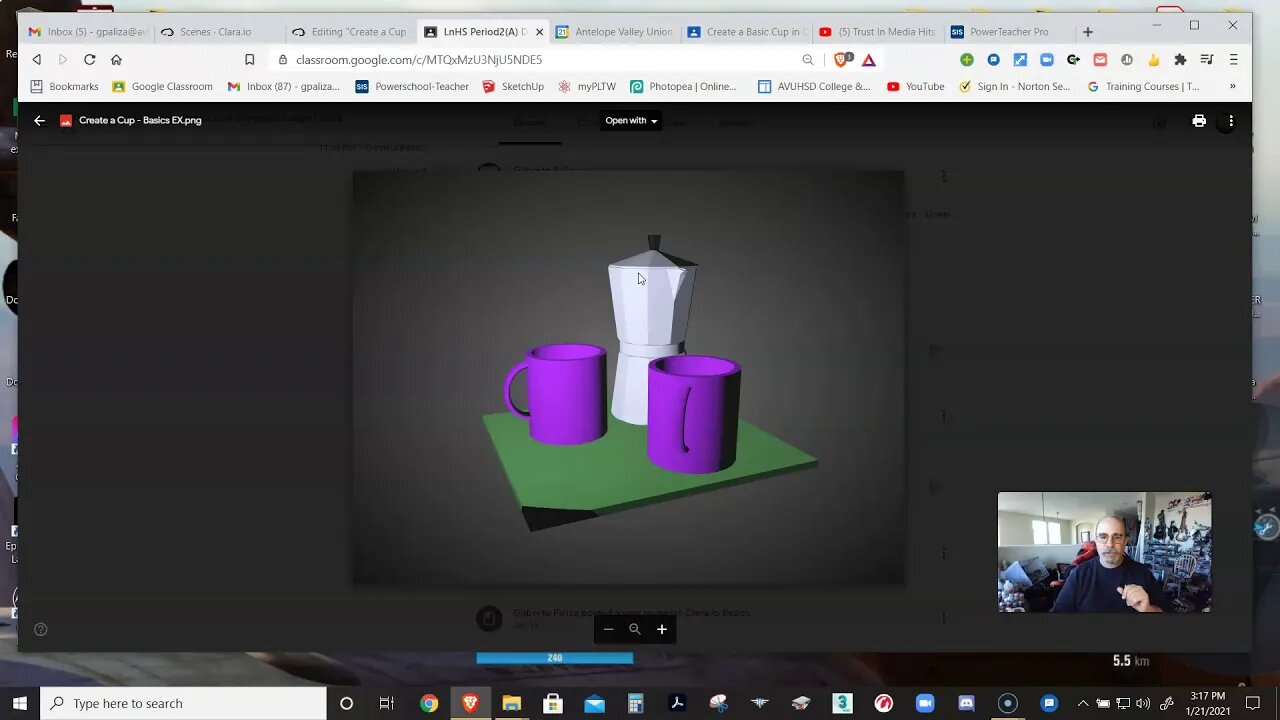Open Microsoft Store from the taskbar
Image resolution: width=1280 pixels, height=720 pixels.
point(553,703)
